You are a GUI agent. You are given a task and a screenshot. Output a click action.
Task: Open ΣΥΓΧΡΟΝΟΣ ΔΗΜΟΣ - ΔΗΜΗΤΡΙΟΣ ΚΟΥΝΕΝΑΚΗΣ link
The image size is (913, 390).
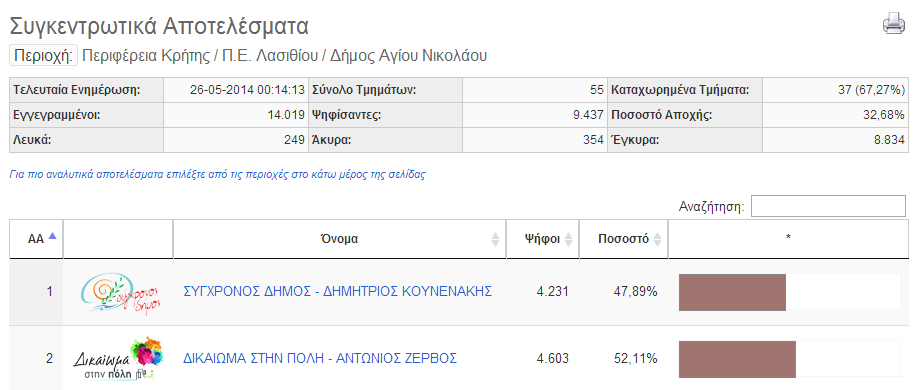338,291
